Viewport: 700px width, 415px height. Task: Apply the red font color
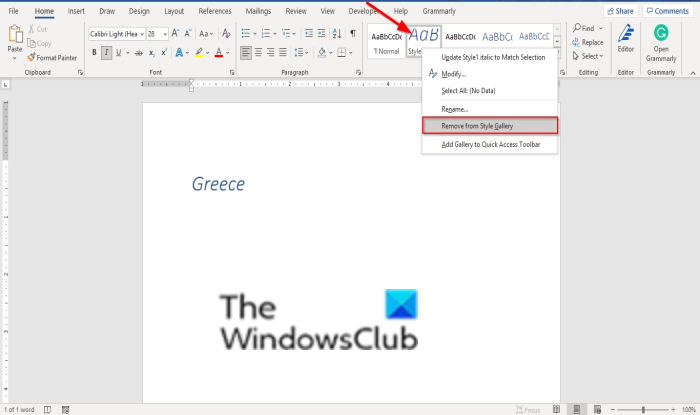click(219, 53)
